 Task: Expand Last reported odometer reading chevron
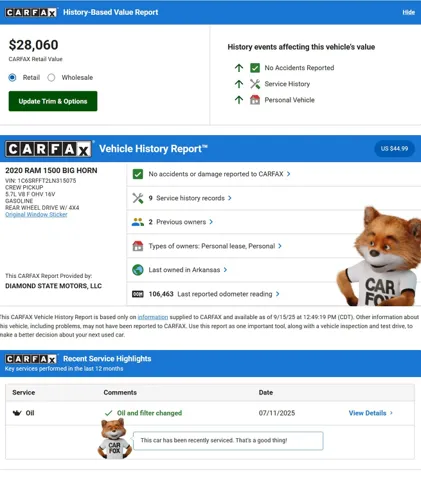(x=278, y=294)
